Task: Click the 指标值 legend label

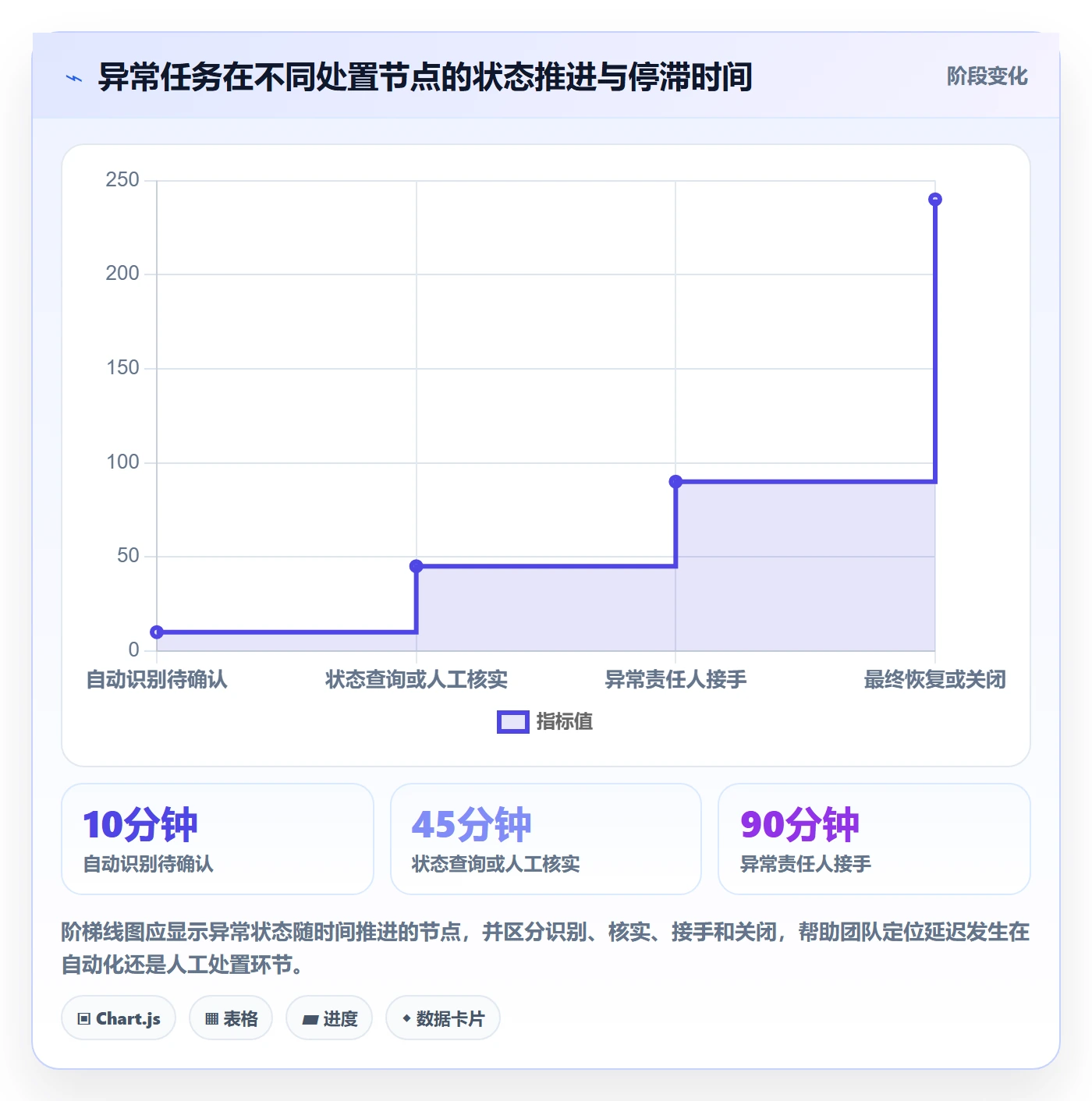Action: coord(565,722)
